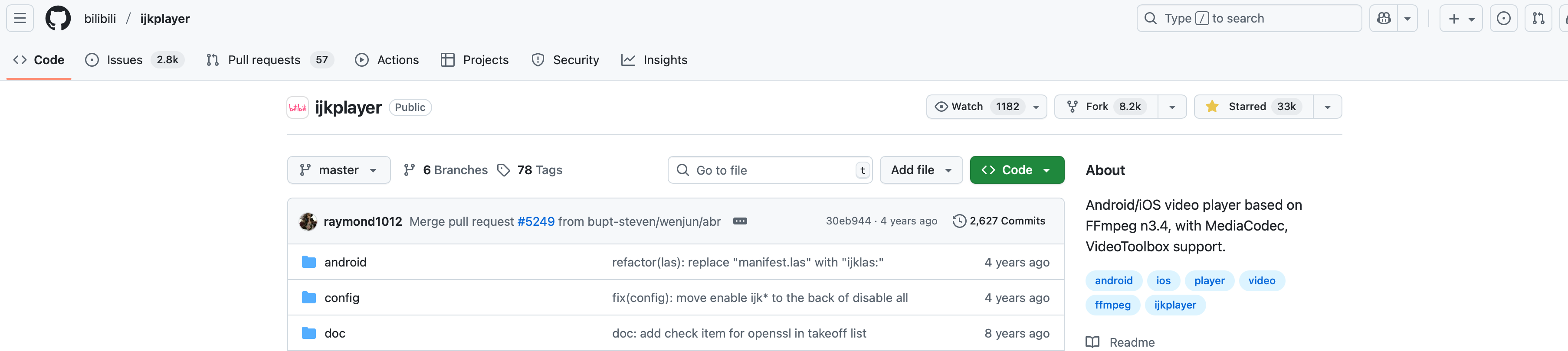Go to GitHub home via Octocat logo
This screenshot has height=351, width=1568.
(58, 18)
